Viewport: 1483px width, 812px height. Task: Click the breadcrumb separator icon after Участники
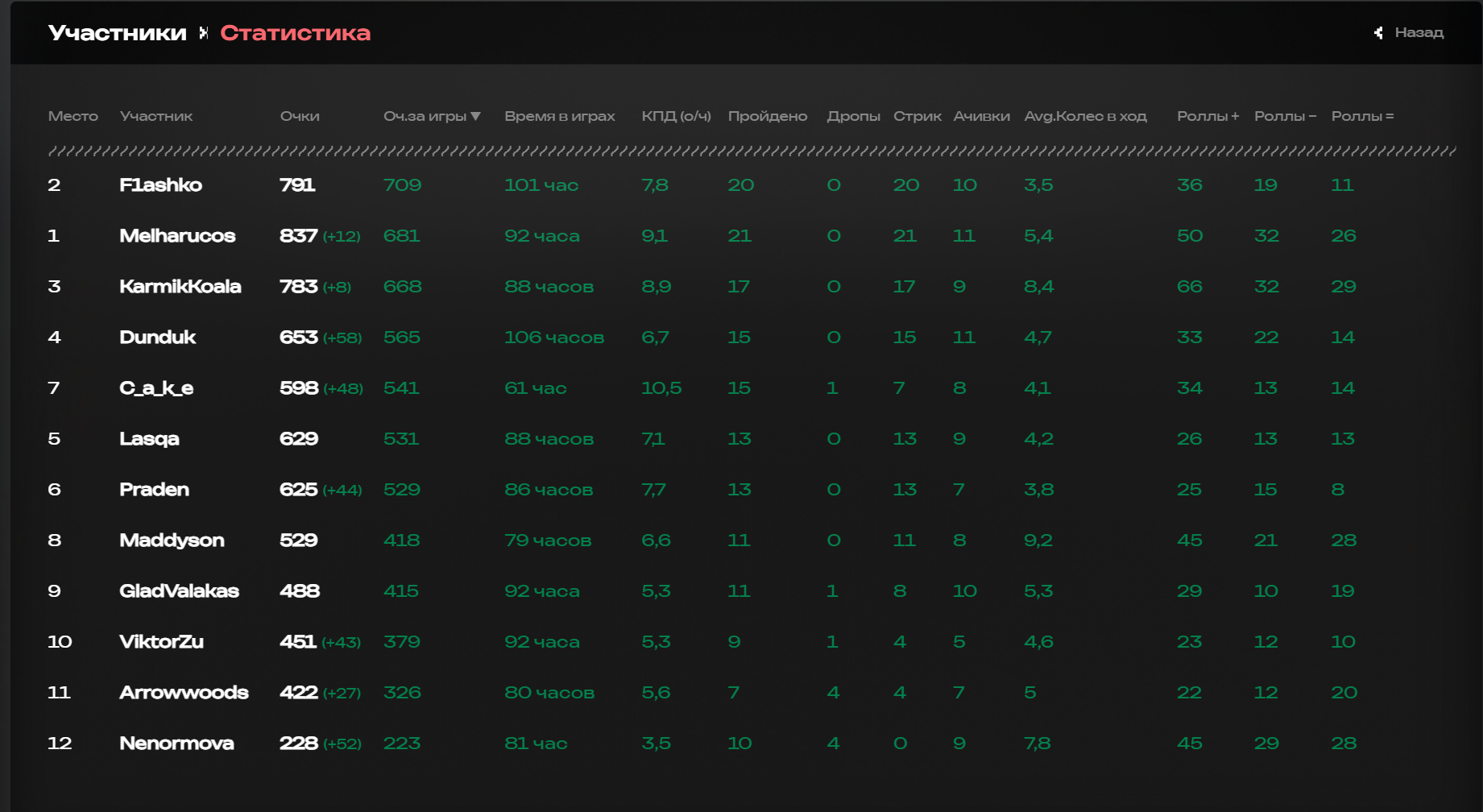(x=204, y=33)
